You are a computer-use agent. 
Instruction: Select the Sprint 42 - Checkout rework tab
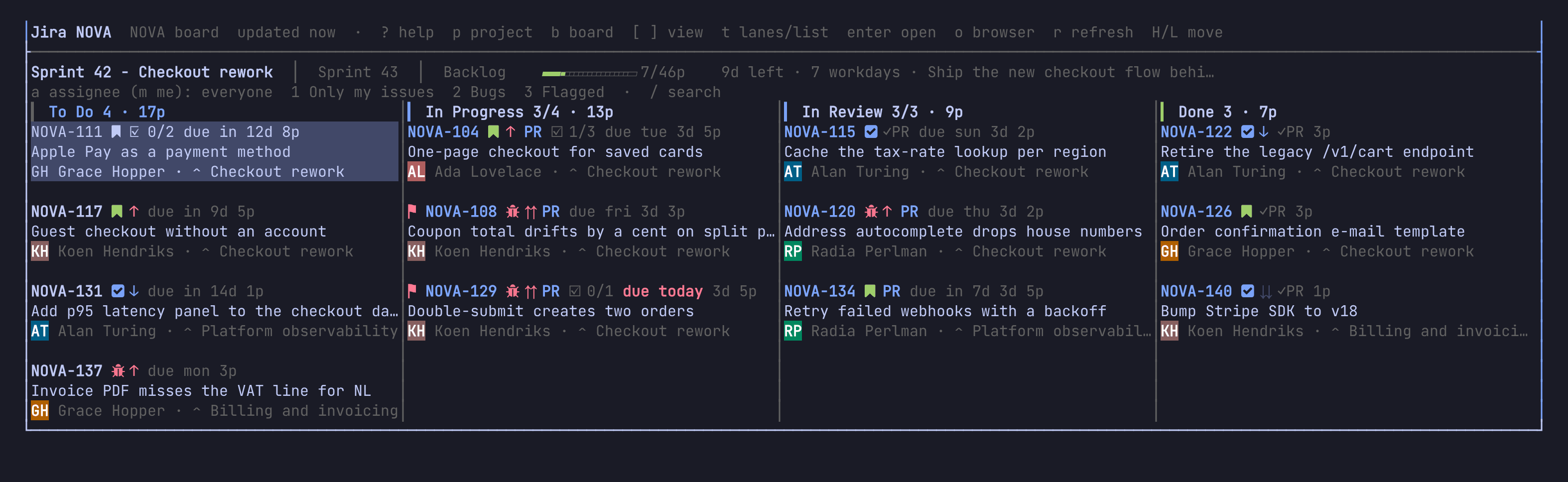point(151,72)
